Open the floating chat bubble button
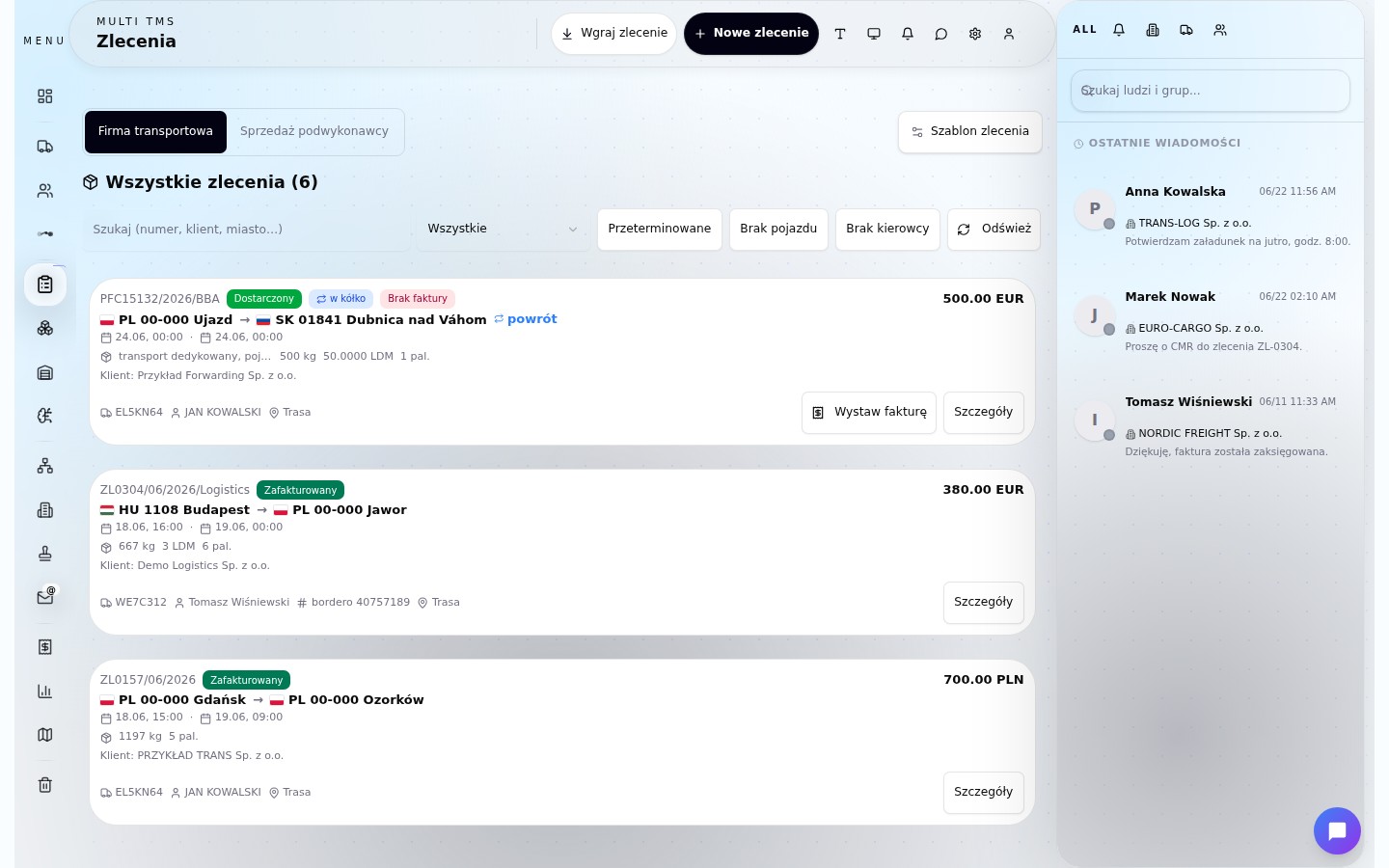The width and height of the screenshot is (1389, 868). pyautogui.click(x=1337, y=830)
